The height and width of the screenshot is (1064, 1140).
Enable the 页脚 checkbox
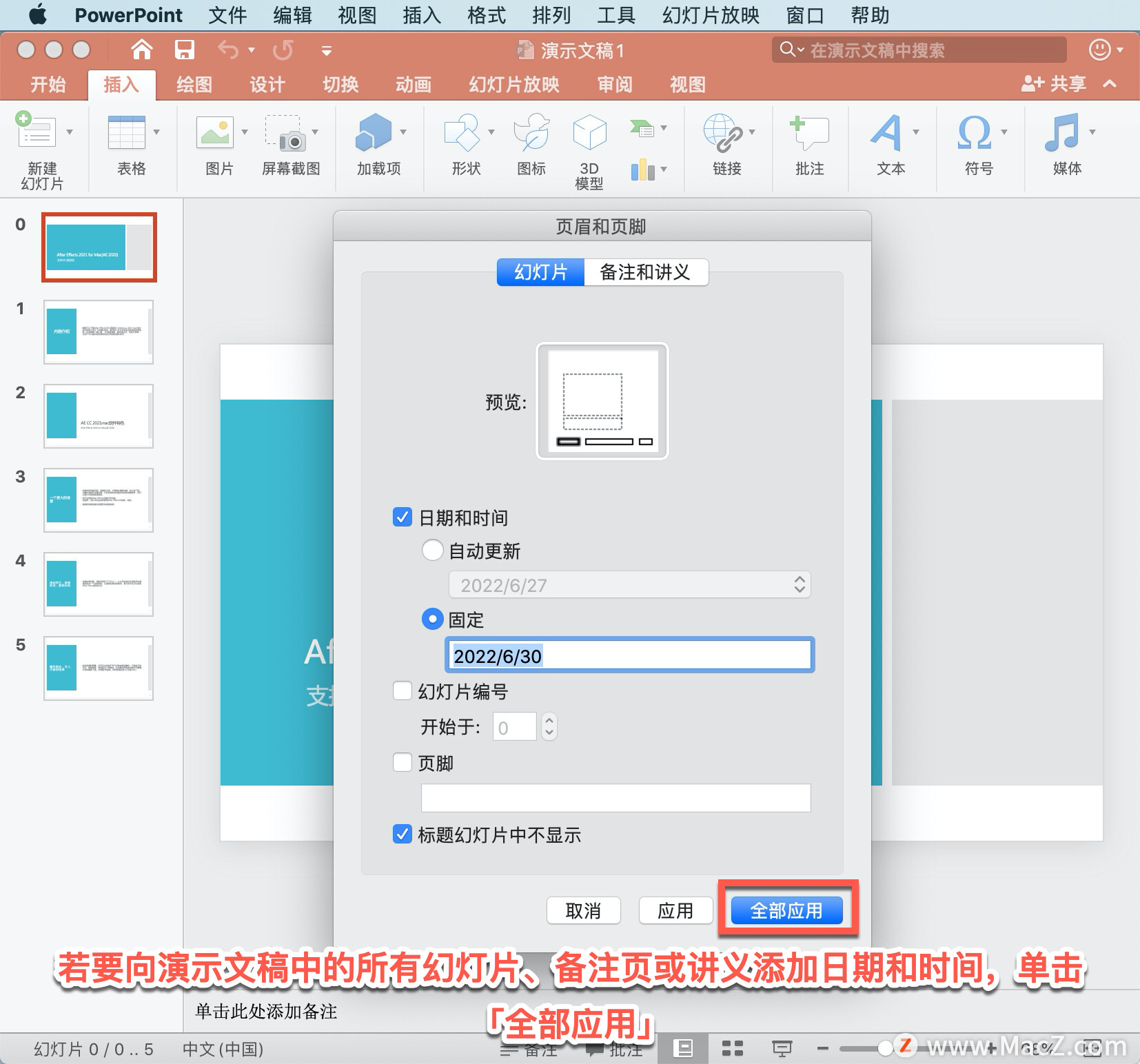pyautogui.click(x=403, y=762)
